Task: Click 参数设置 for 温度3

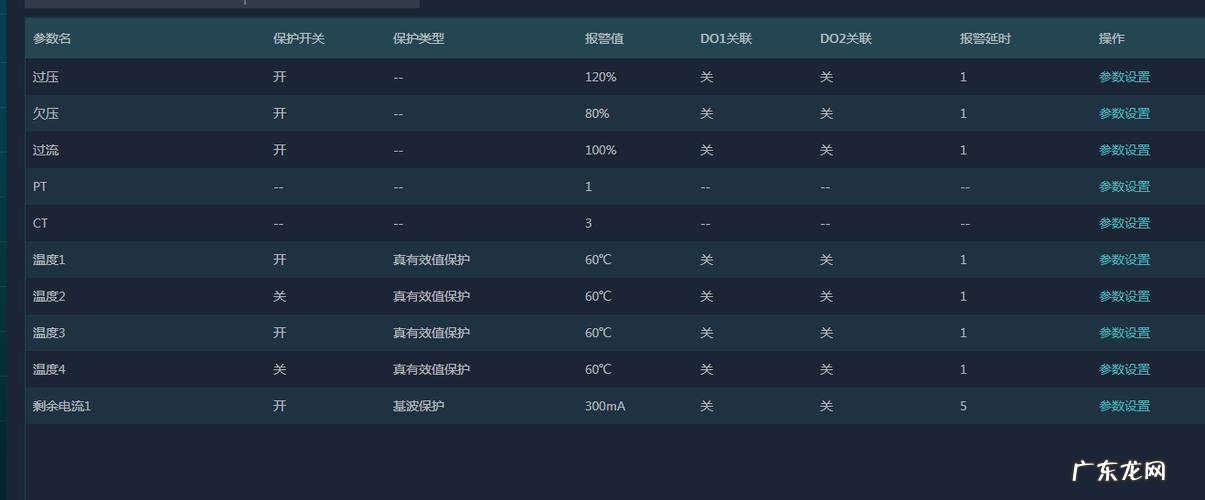Action: (x=1124, y=333)
